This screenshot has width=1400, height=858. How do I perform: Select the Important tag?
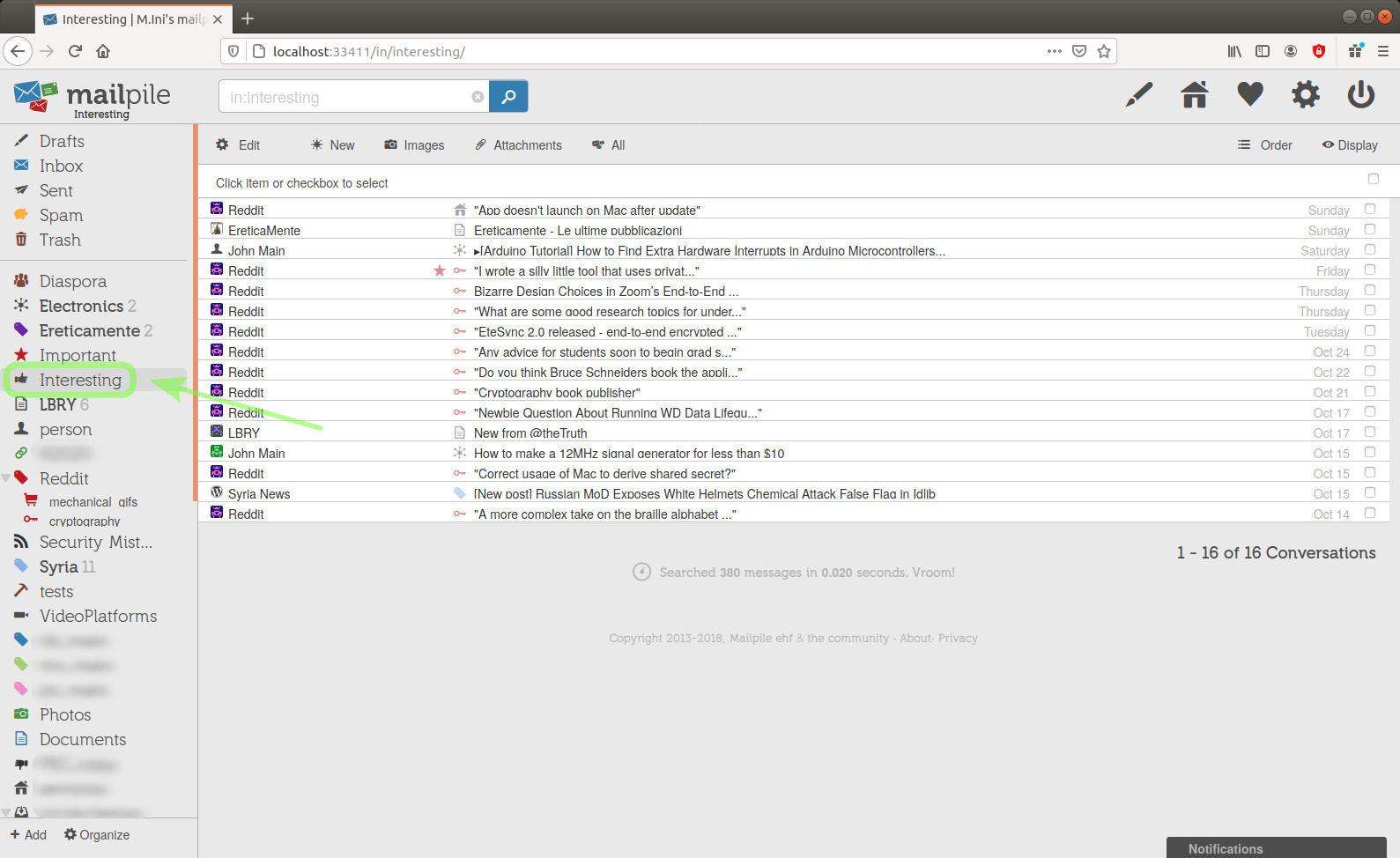click(x=78, y=355)
